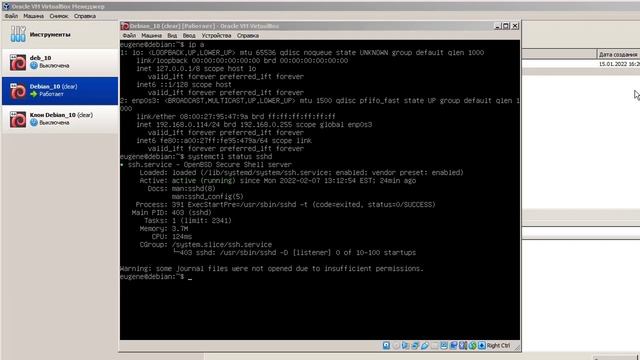
Task: Open the Вид menu in VM window
Action: point(172,36)
